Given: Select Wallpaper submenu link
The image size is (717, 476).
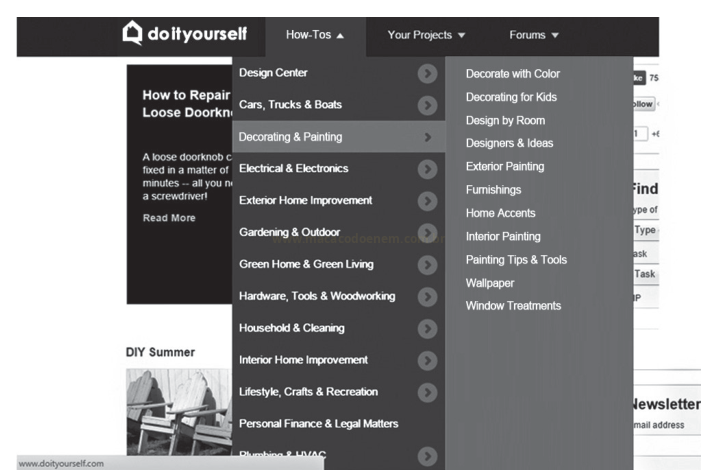Looking at the screenshot, I should (x=490, y=283).
